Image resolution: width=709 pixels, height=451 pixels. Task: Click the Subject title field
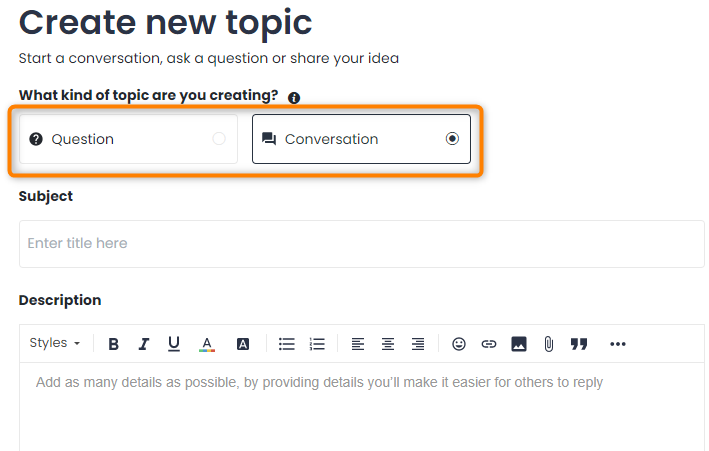[x=362, y=244]
